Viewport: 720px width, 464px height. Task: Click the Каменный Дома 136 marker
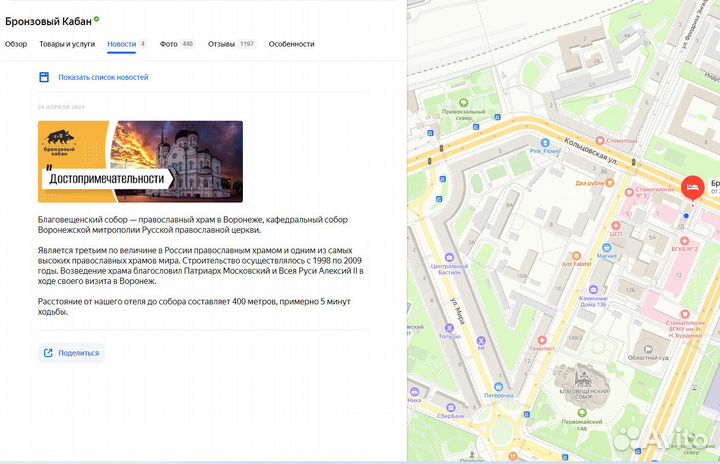pyautogui.click(x=593, y=289)
